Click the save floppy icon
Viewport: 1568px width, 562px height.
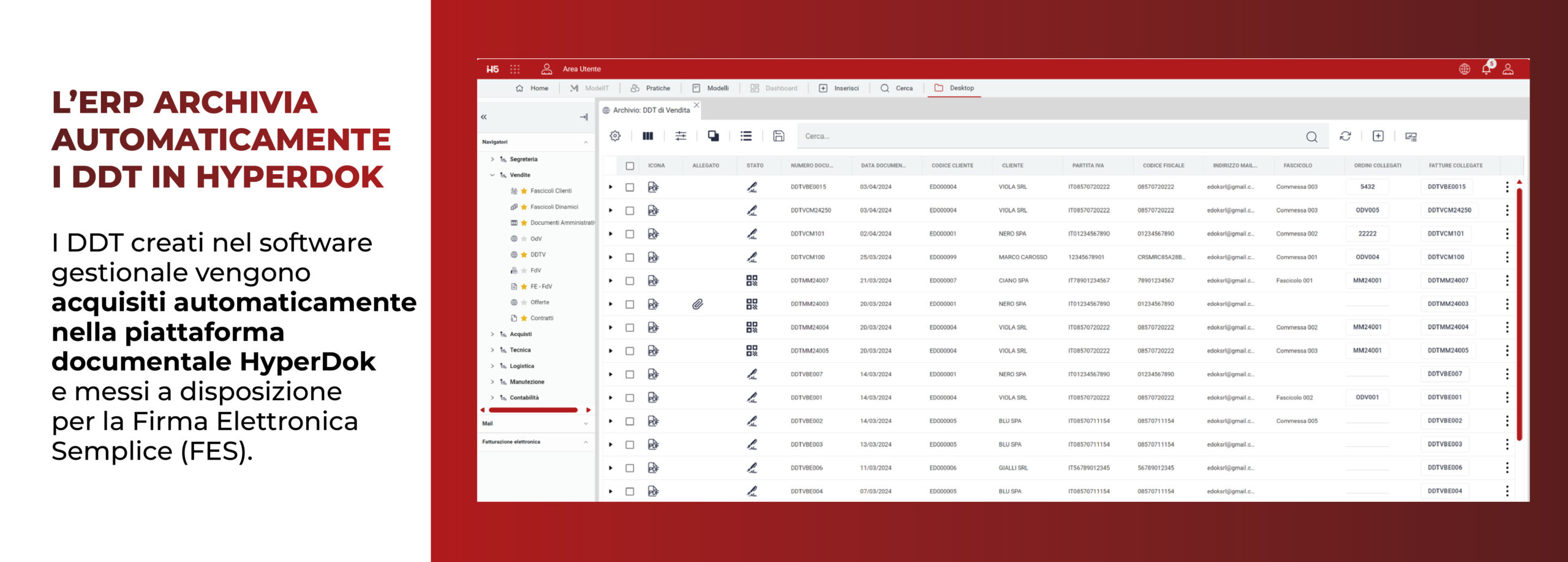[x=778, y=136]
